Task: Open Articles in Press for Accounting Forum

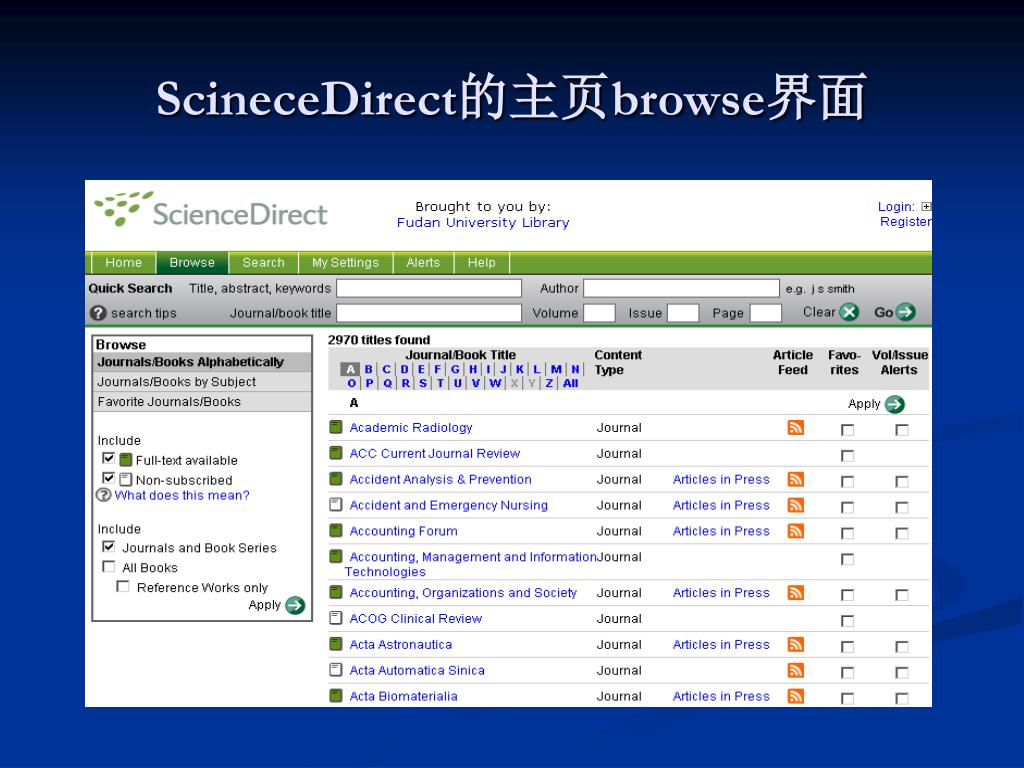Action: coord(721,532)
